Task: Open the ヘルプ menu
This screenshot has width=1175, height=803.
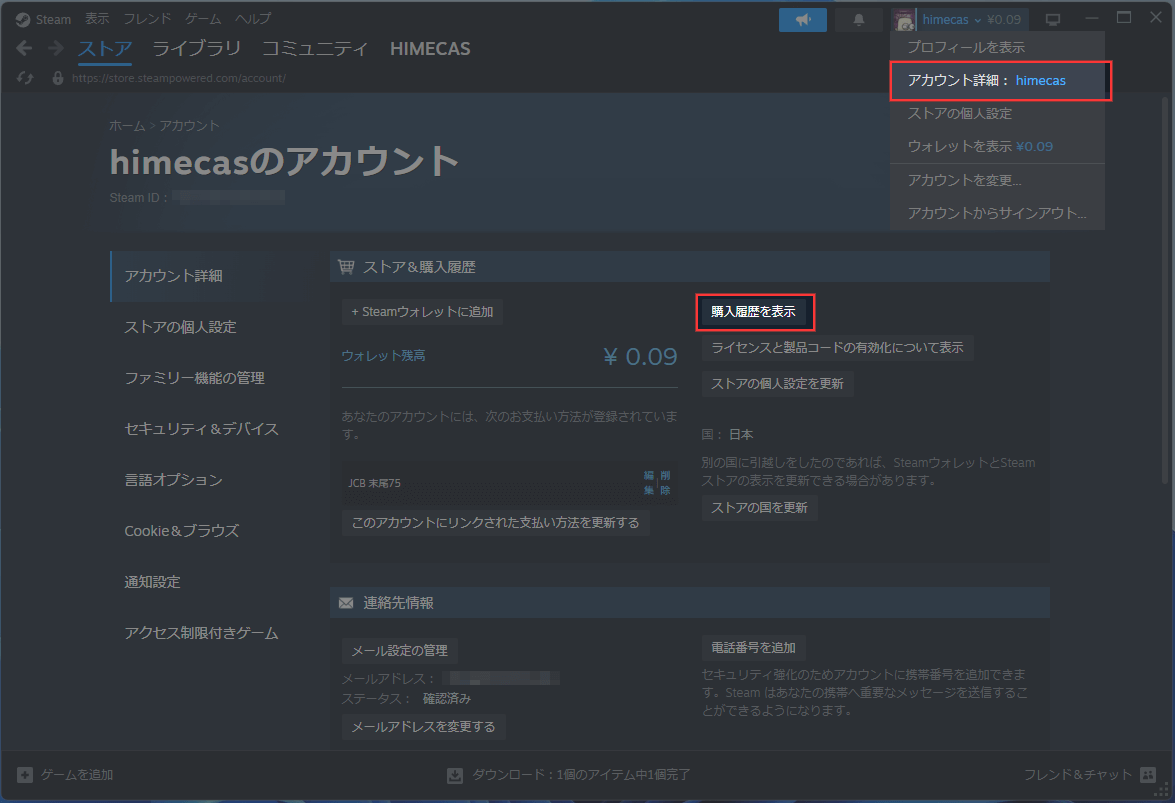Action: point(253,19)
